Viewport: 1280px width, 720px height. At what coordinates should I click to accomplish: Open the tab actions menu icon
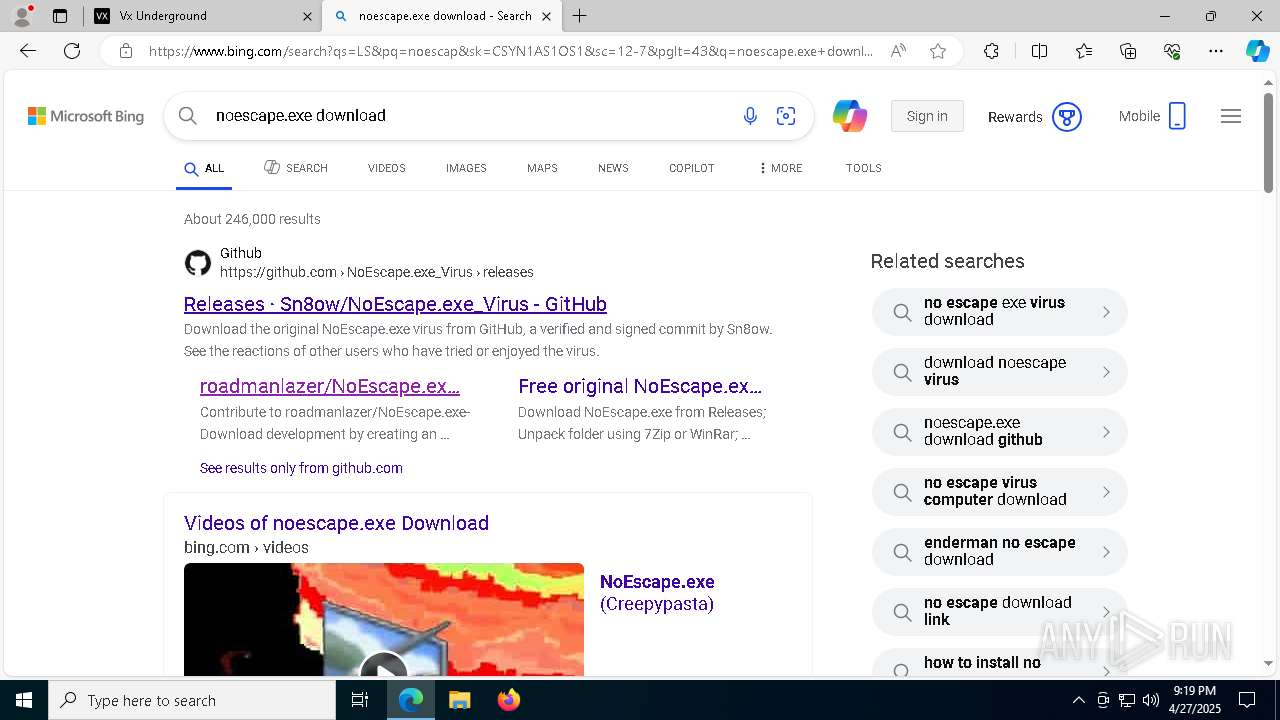pos(60,16)
